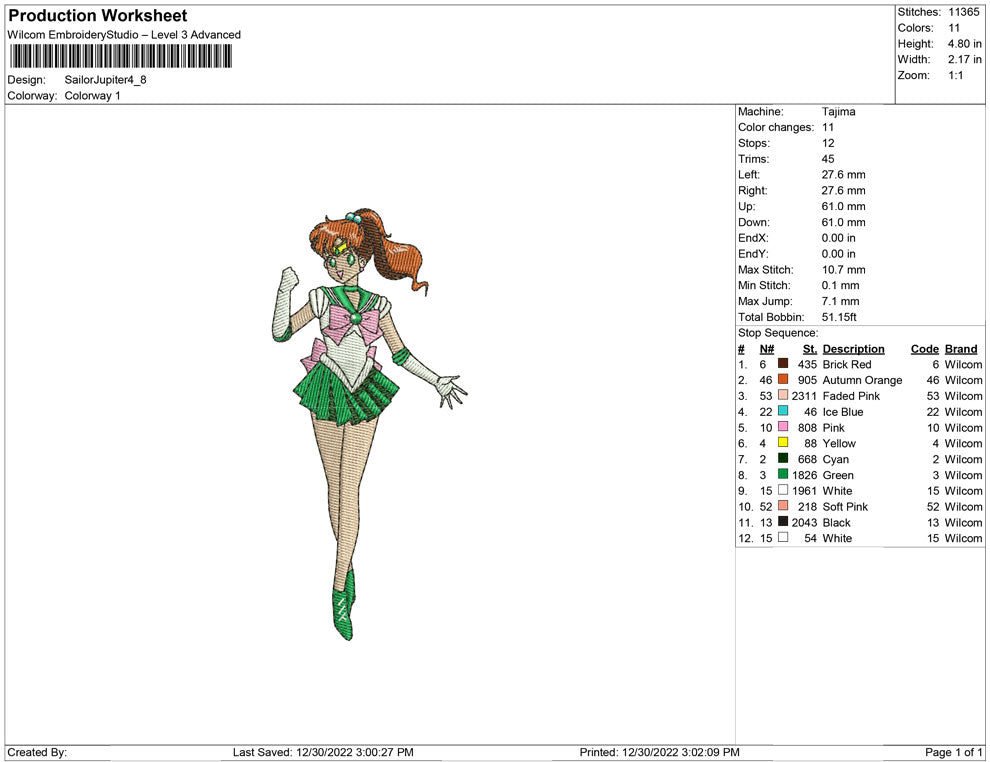This screenshot has width=990, height=762.
Task: Click the design barcode image
Action: (120, 56)
